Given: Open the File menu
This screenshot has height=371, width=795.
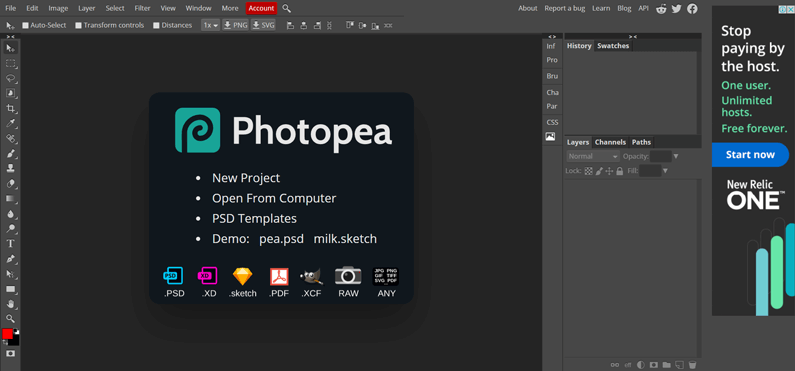Looking at the screenshot, I should 10,8.
